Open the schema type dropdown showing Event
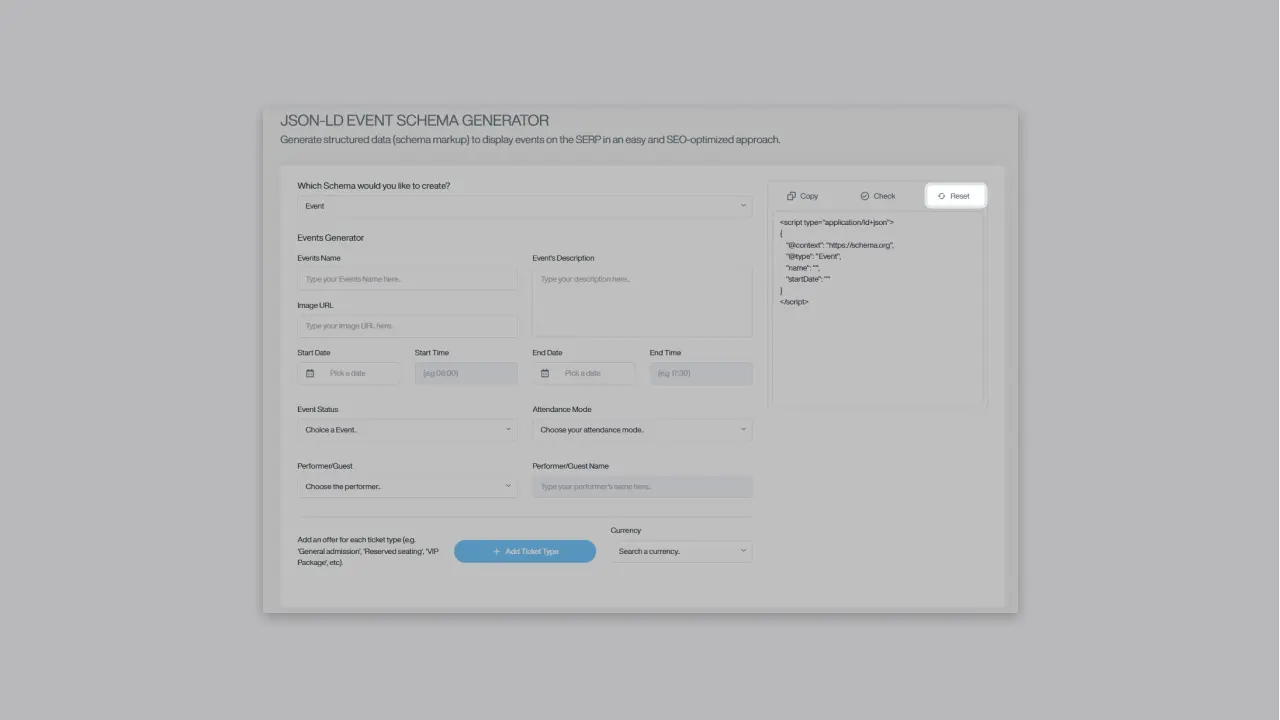Image resolution: width=1280 pixels, height=720 pixels. coord(525,206)
